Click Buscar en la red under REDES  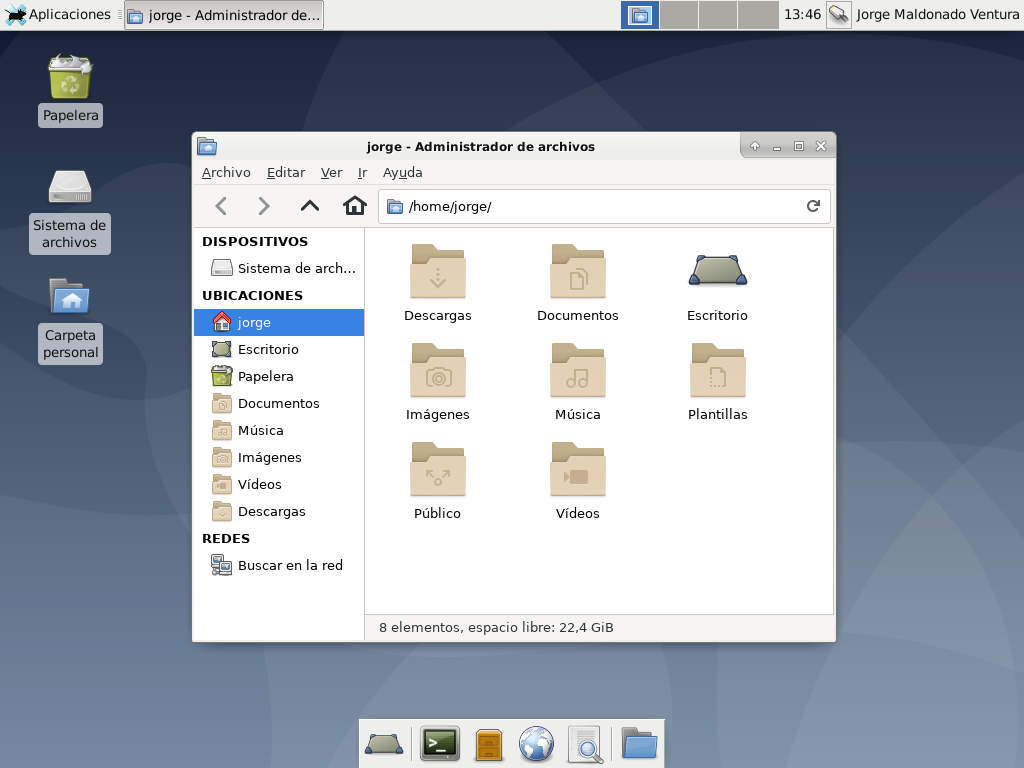coord(290,565)
